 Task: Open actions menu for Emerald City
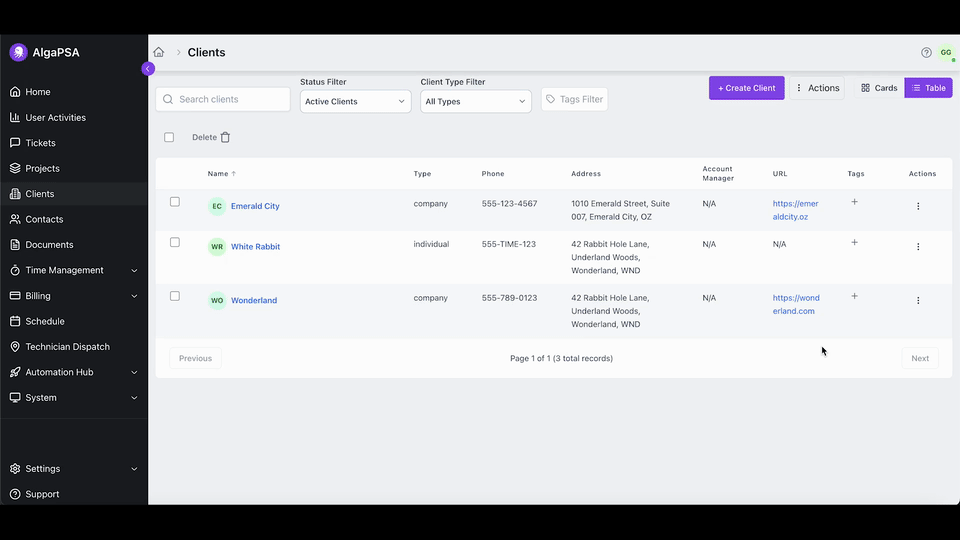pos(918,206)
